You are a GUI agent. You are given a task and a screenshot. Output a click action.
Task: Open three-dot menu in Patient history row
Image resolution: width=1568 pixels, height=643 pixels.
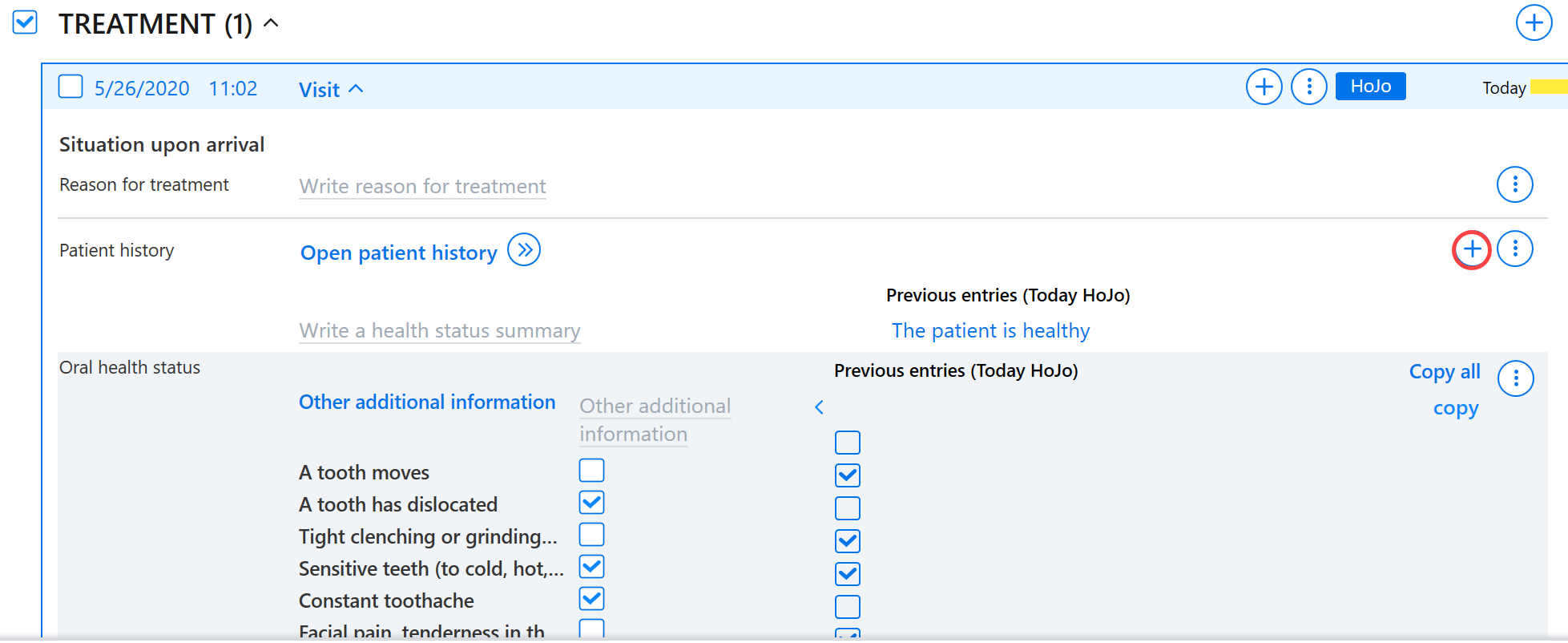point(1514,249)
